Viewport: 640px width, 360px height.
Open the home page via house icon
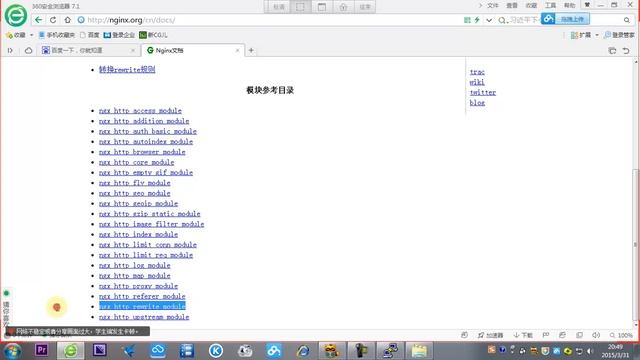67,20
